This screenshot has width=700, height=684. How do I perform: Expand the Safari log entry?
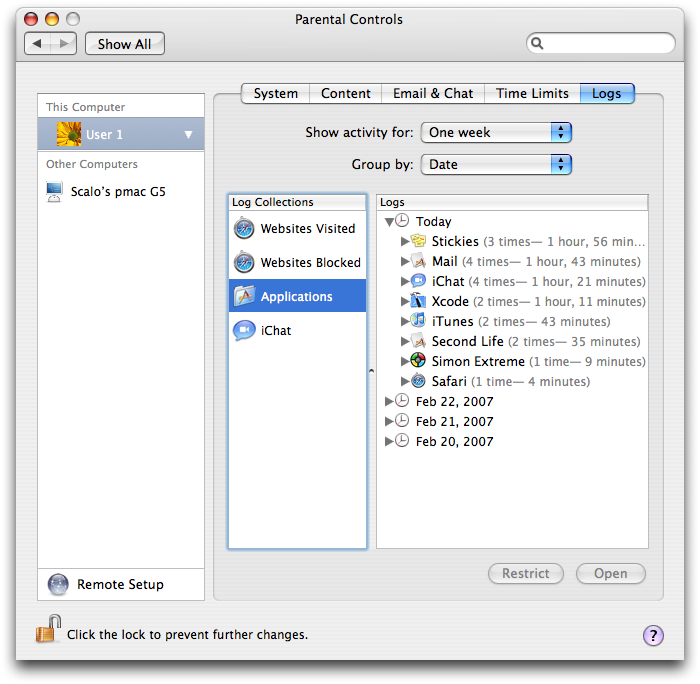pyautogui.click(x=404, y=381)
